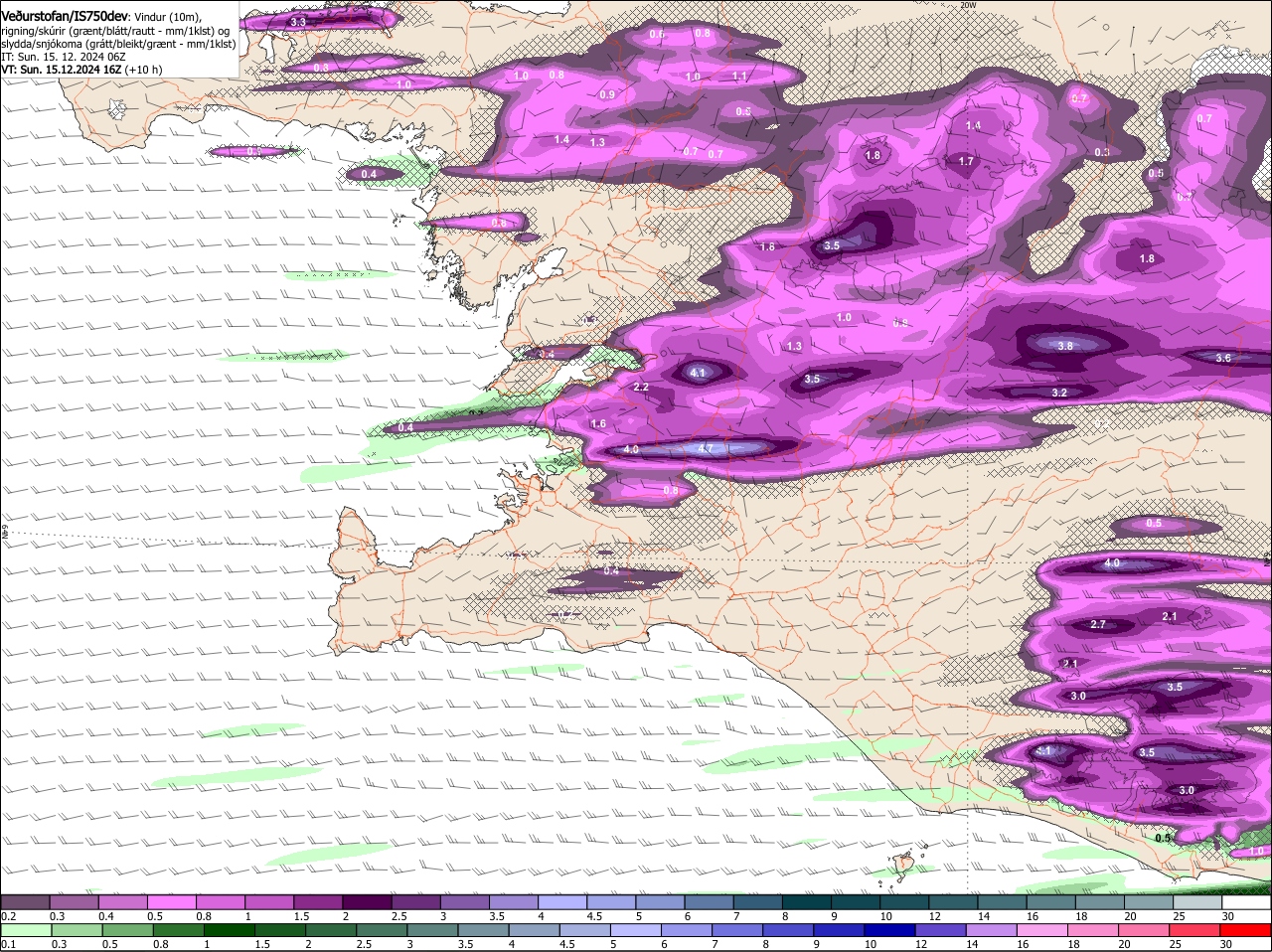Click the '3.5' label under the lower scale
Viewport: 1272px width, 952px height.
pyautogui.click(x=465, y=945)
